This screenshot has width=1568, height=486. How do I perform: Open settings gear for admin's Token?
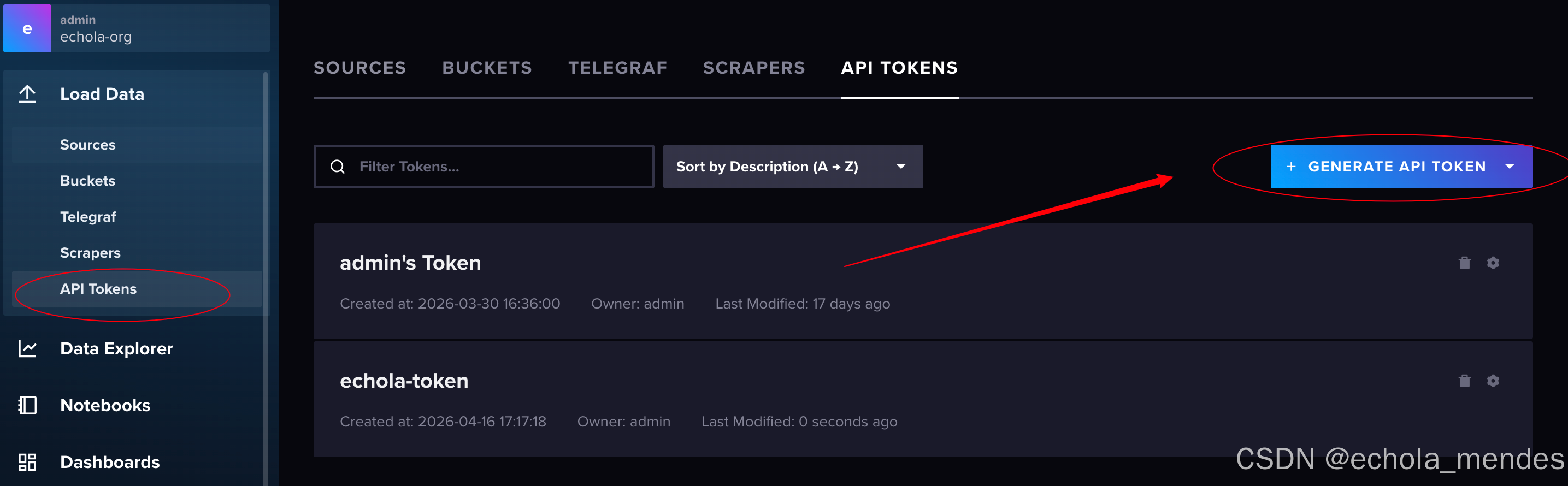1493,263
